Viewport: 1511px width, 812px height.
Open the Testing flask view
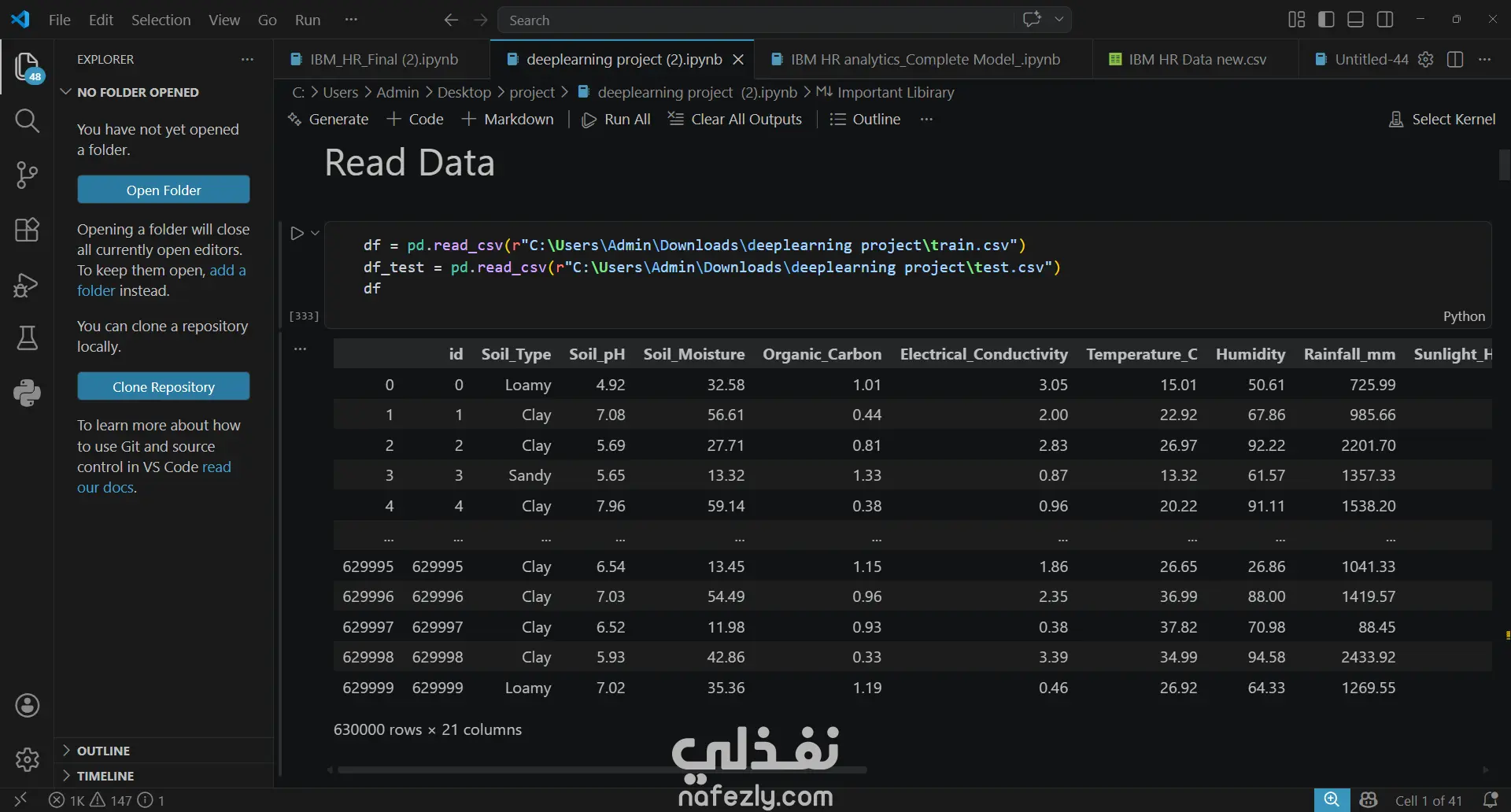coord(28,338)
